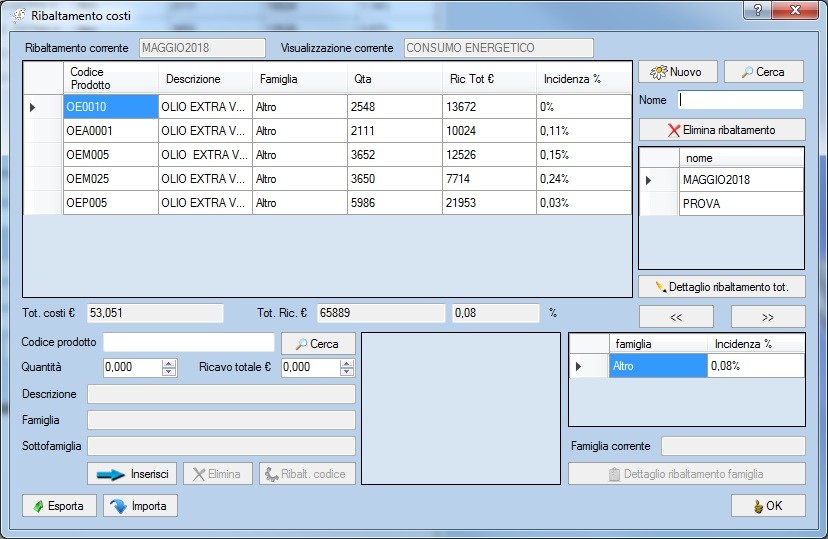828x539 pixels.
Task: Open Dettaglio ribaltamento tot.
Action: pyautogui.click(x=722, y=287)
